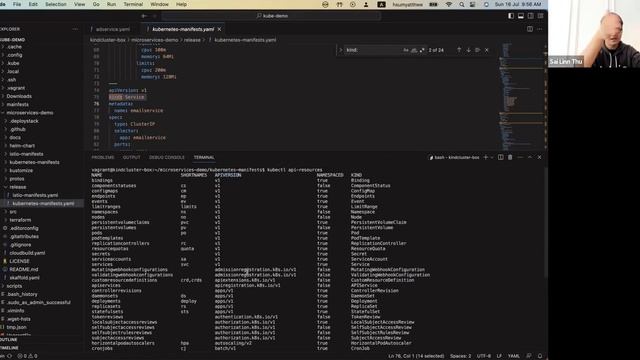Open the adservice.yaml editor tab

(x=113, y=29)
